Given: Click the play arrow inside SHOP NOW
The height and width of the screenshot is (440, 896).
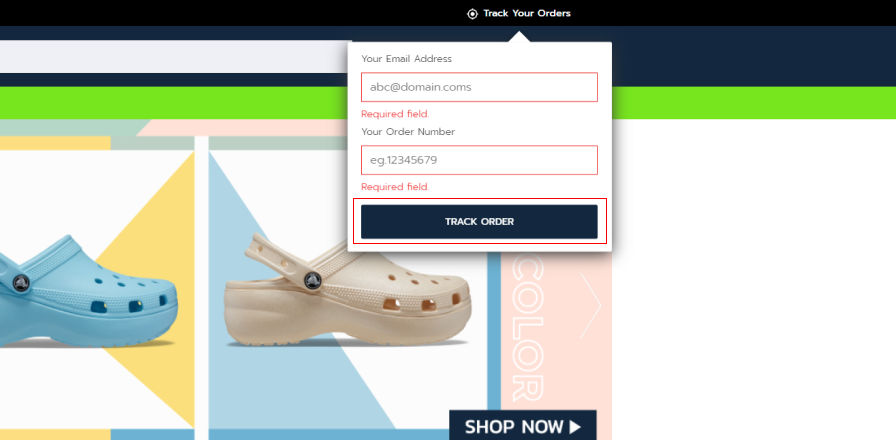Looking at the screenshot, I should coord(575,427).
